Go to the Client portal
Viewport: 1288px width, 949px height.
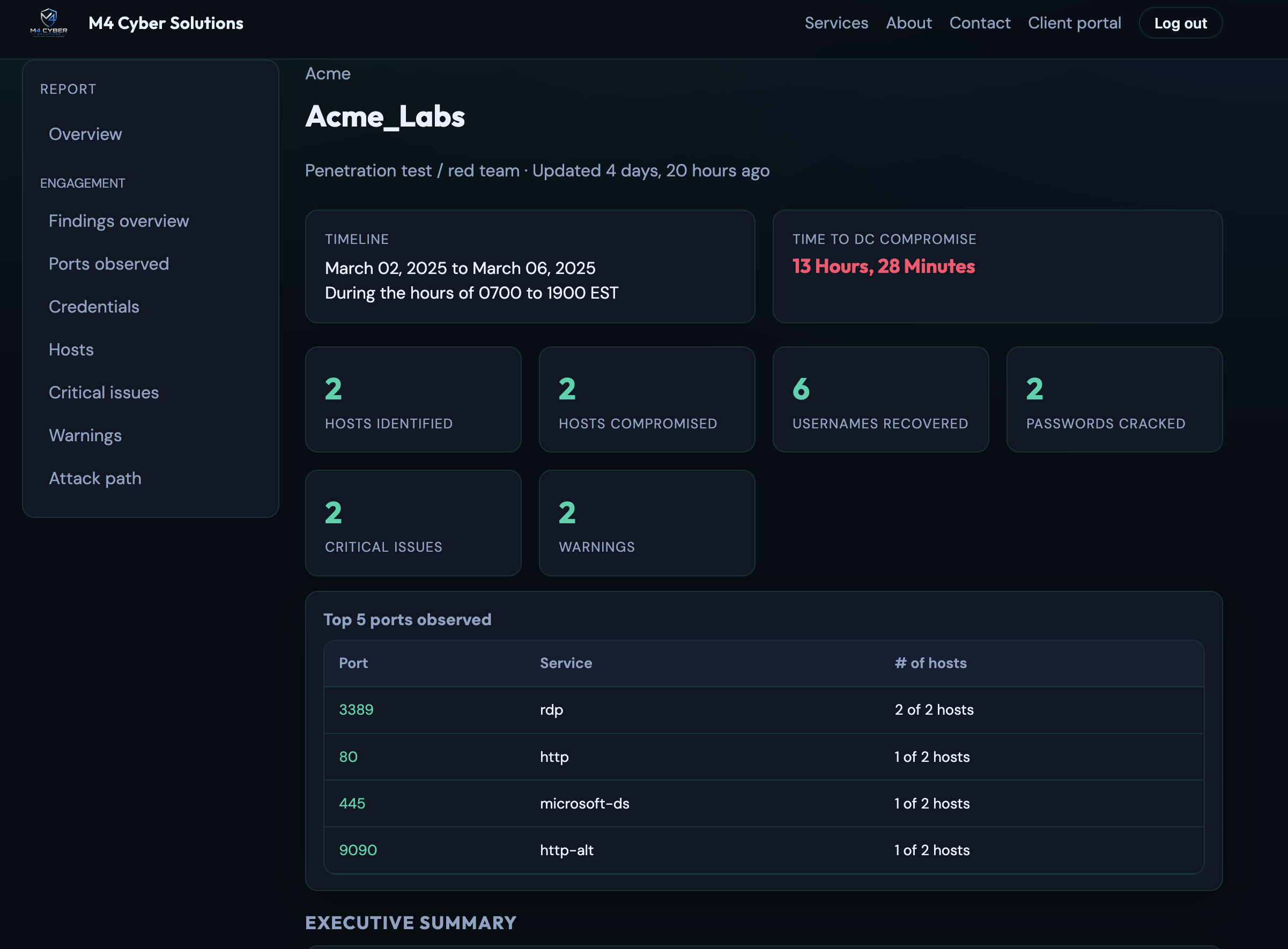click(1074, 23)
